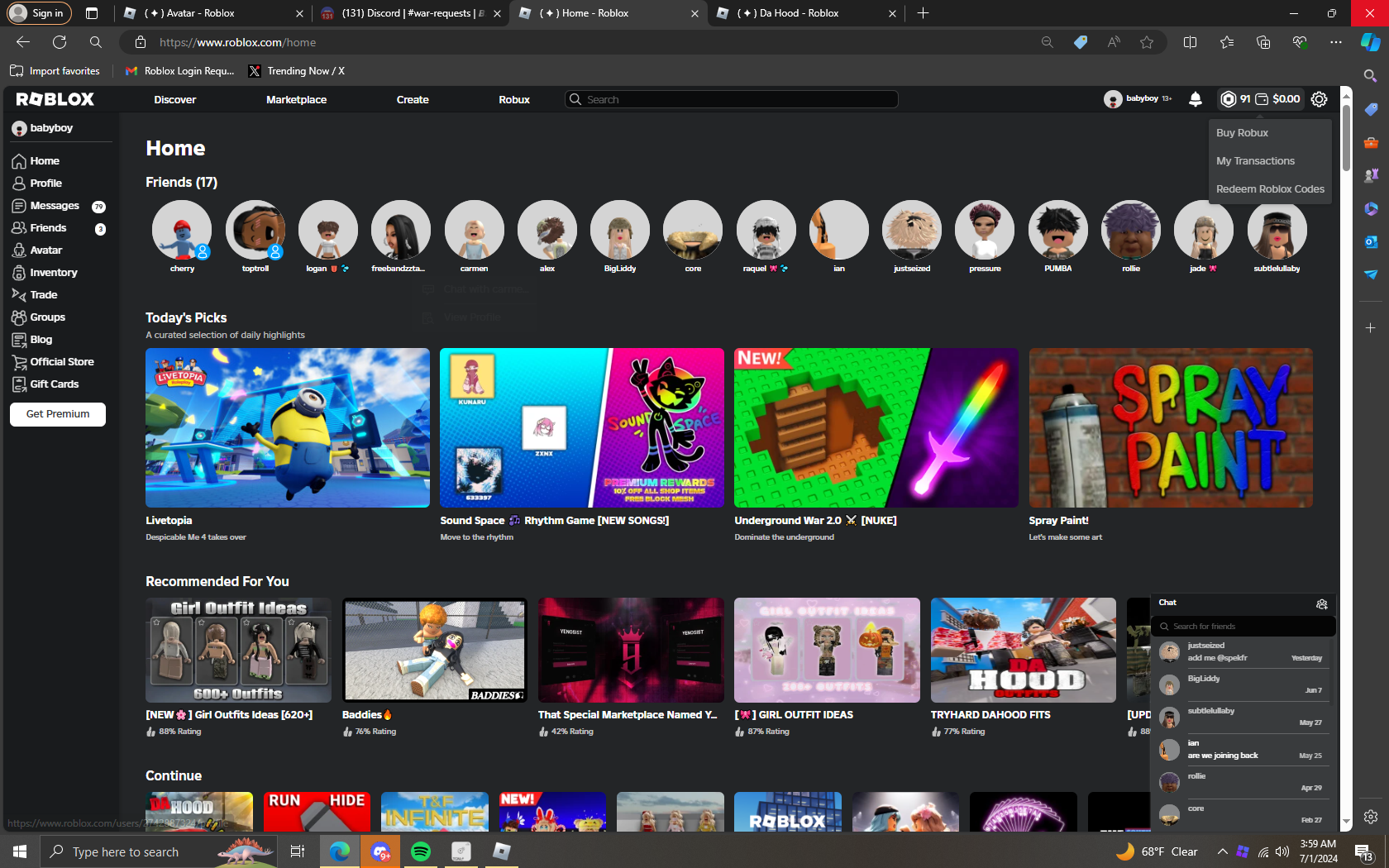Image resolution: width=1389 pixels, height=868 pixels.
Task: Click the Edge sidebar add plus icon
Action: (x=1371, y=328)
